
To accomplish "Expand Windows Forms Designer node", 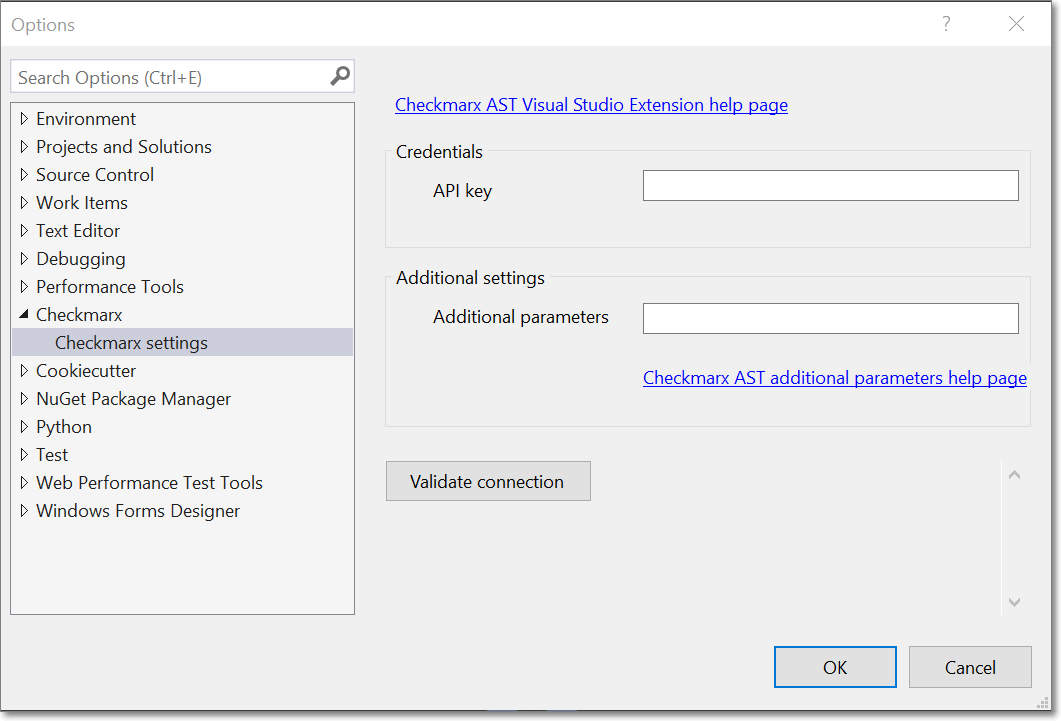I will 24,511.
